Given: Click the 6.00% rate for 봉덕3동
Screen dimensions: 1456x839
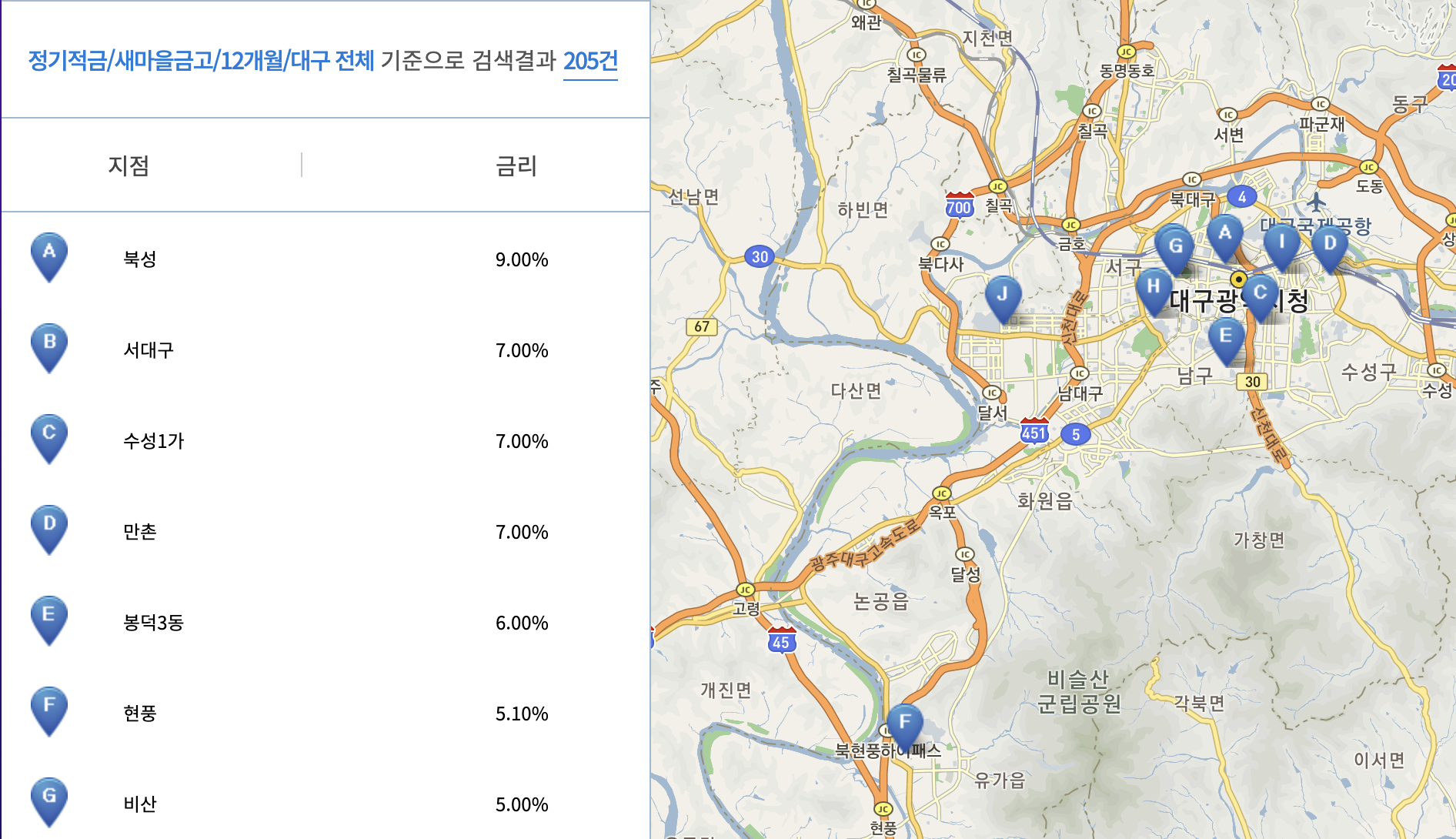Looking at the screenshot, I should point(522,623).
